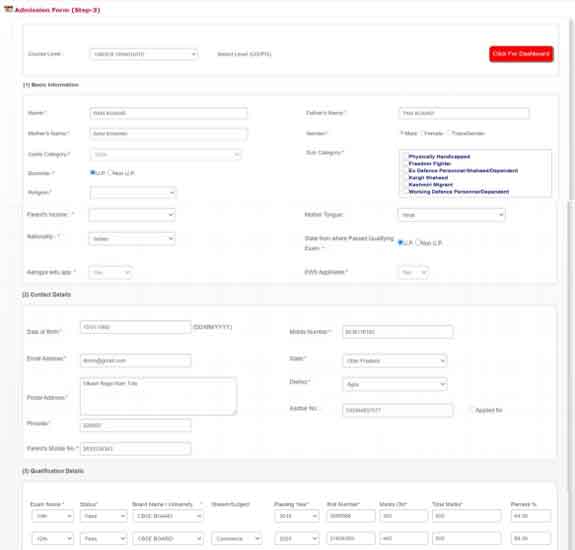Open the 10th row Status dropdown
Viewport: 575px width, 550px height.
coord(104,516)
